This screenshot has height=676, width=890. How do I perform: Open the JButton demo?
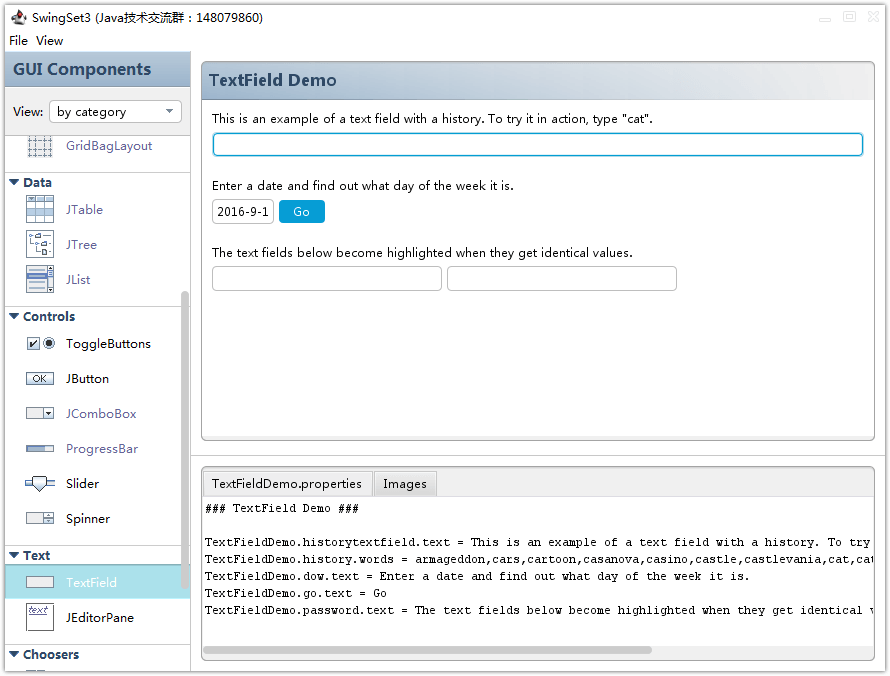coord(87,379)
